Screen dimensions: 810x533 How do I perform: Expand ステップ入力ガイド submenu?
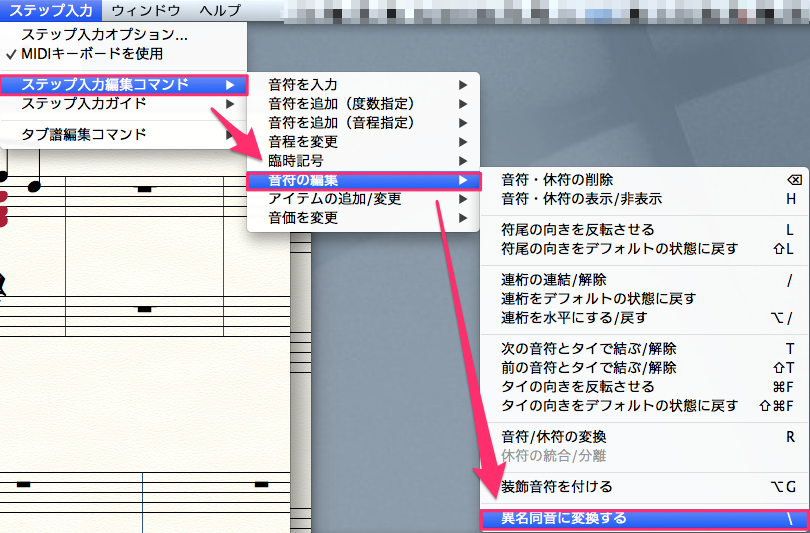pyautogui.click(x=123, y=104)
